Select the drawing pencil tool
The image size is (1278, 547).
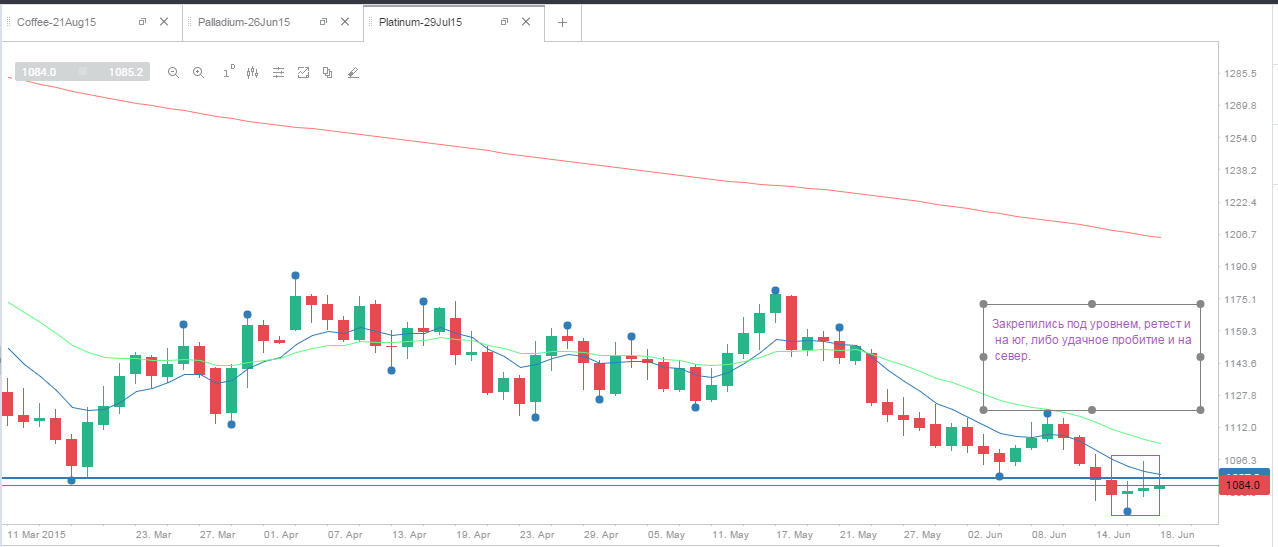coord(352,72)
